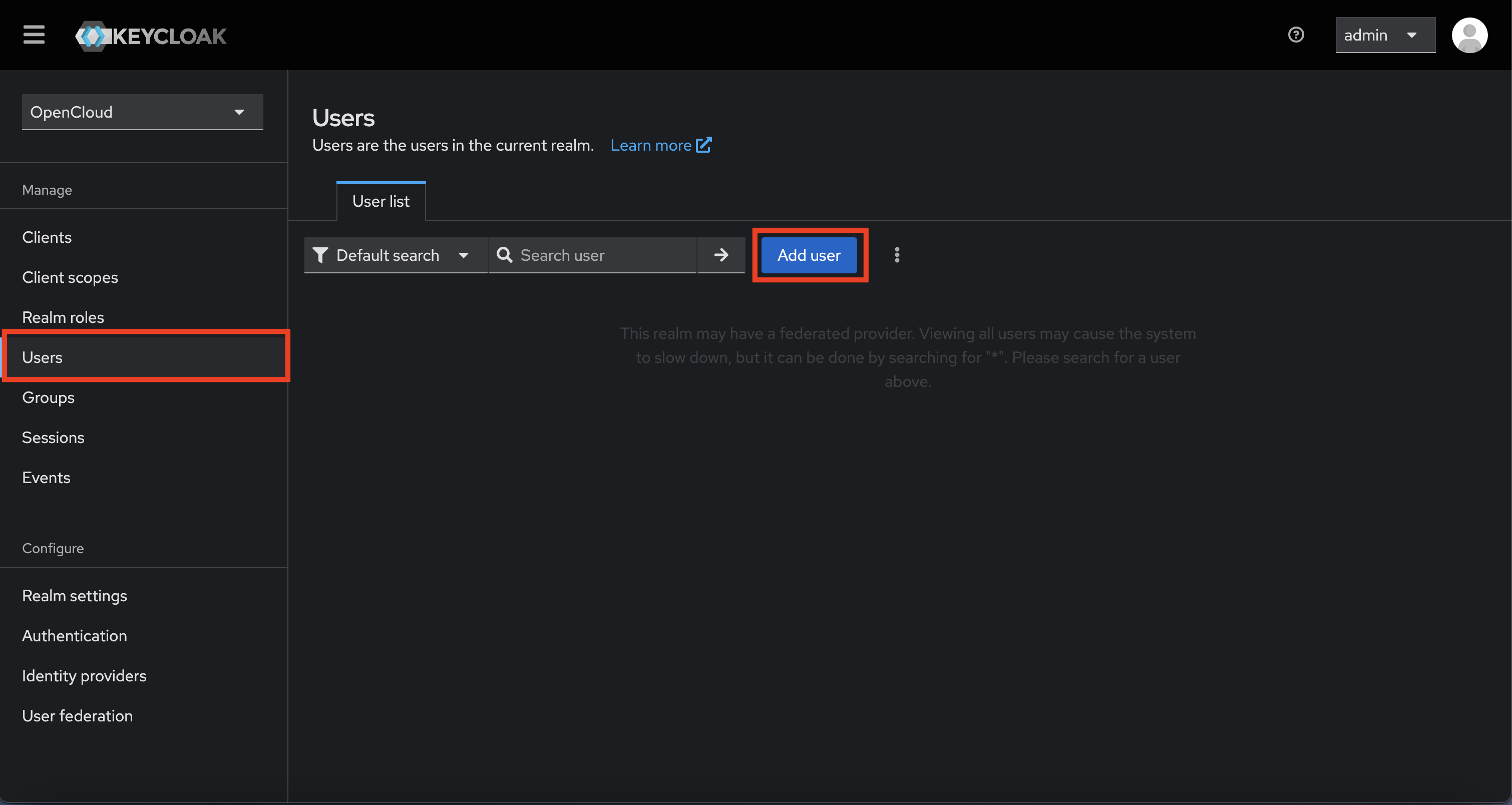Click the Learn more external link icon

[703, 145]
